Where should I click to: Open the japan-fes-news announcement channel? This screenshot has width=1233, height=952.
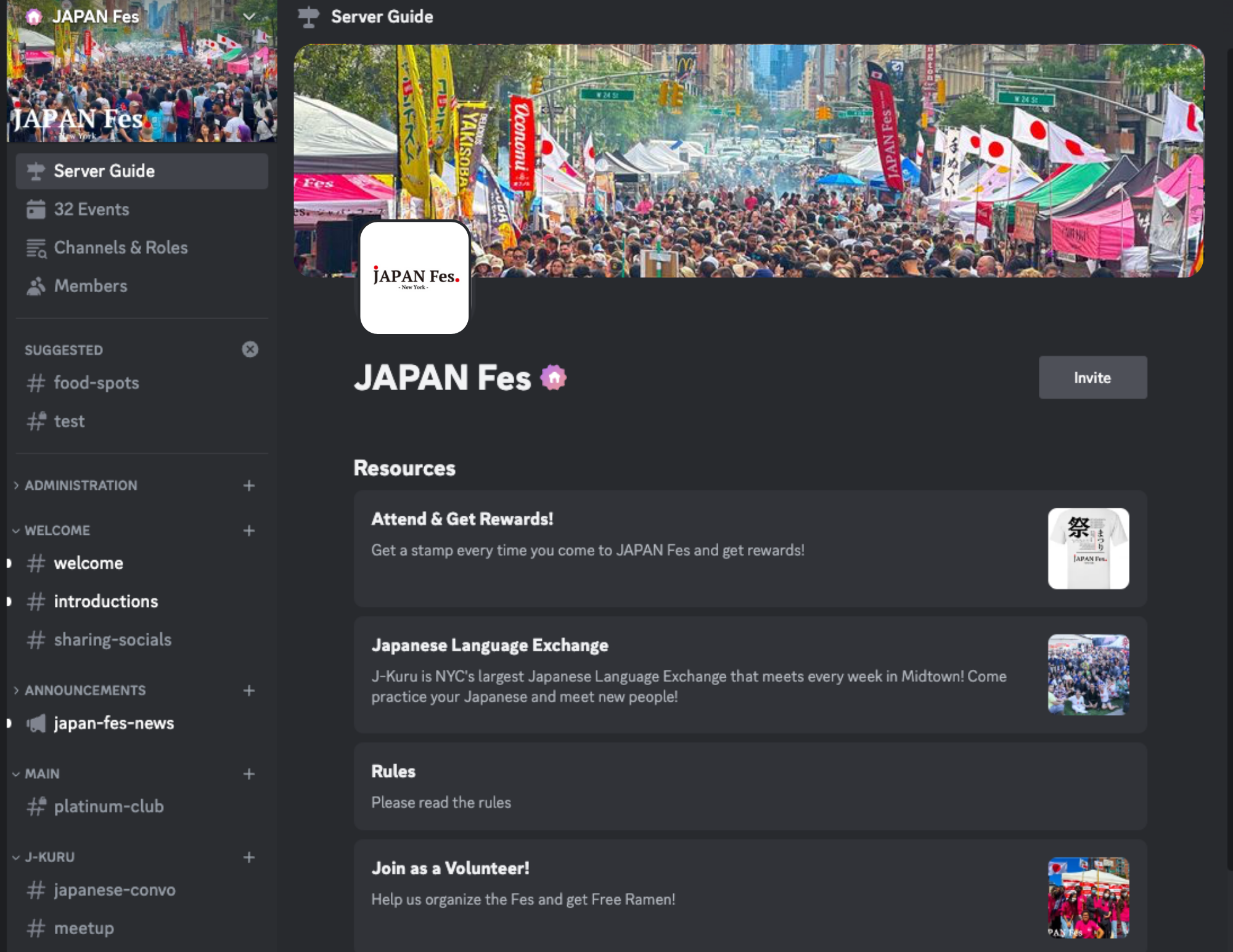[x=113, y=723]
